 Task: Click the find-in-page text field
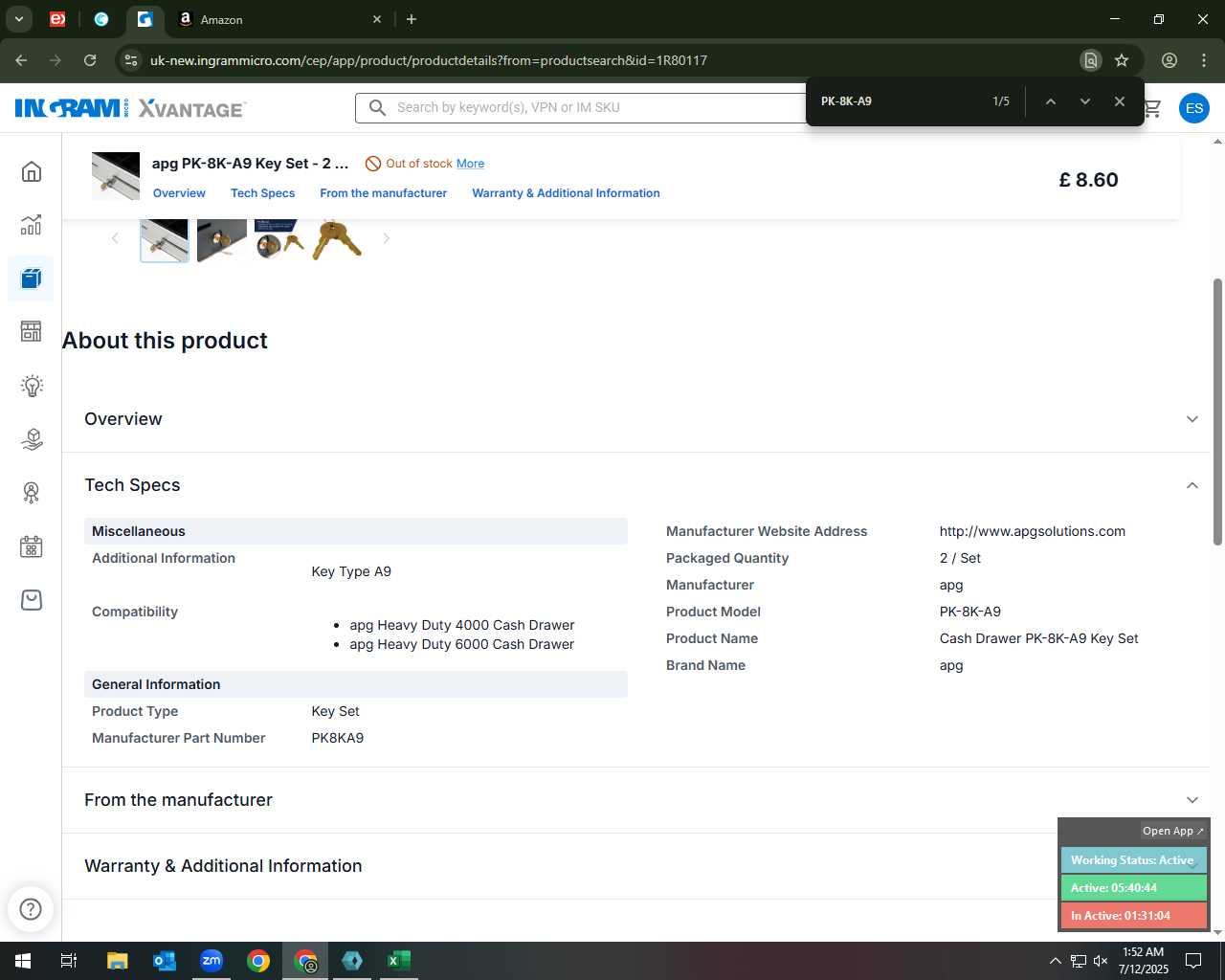[900, 101]
